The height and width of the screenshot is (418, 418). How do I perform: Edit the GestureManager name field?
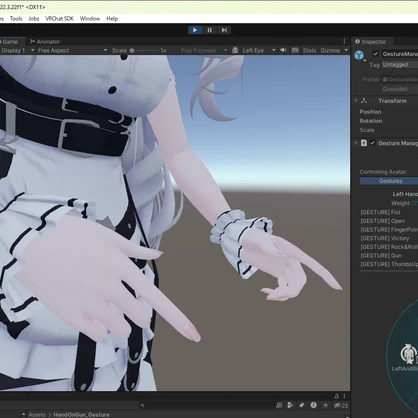(399, 54)
